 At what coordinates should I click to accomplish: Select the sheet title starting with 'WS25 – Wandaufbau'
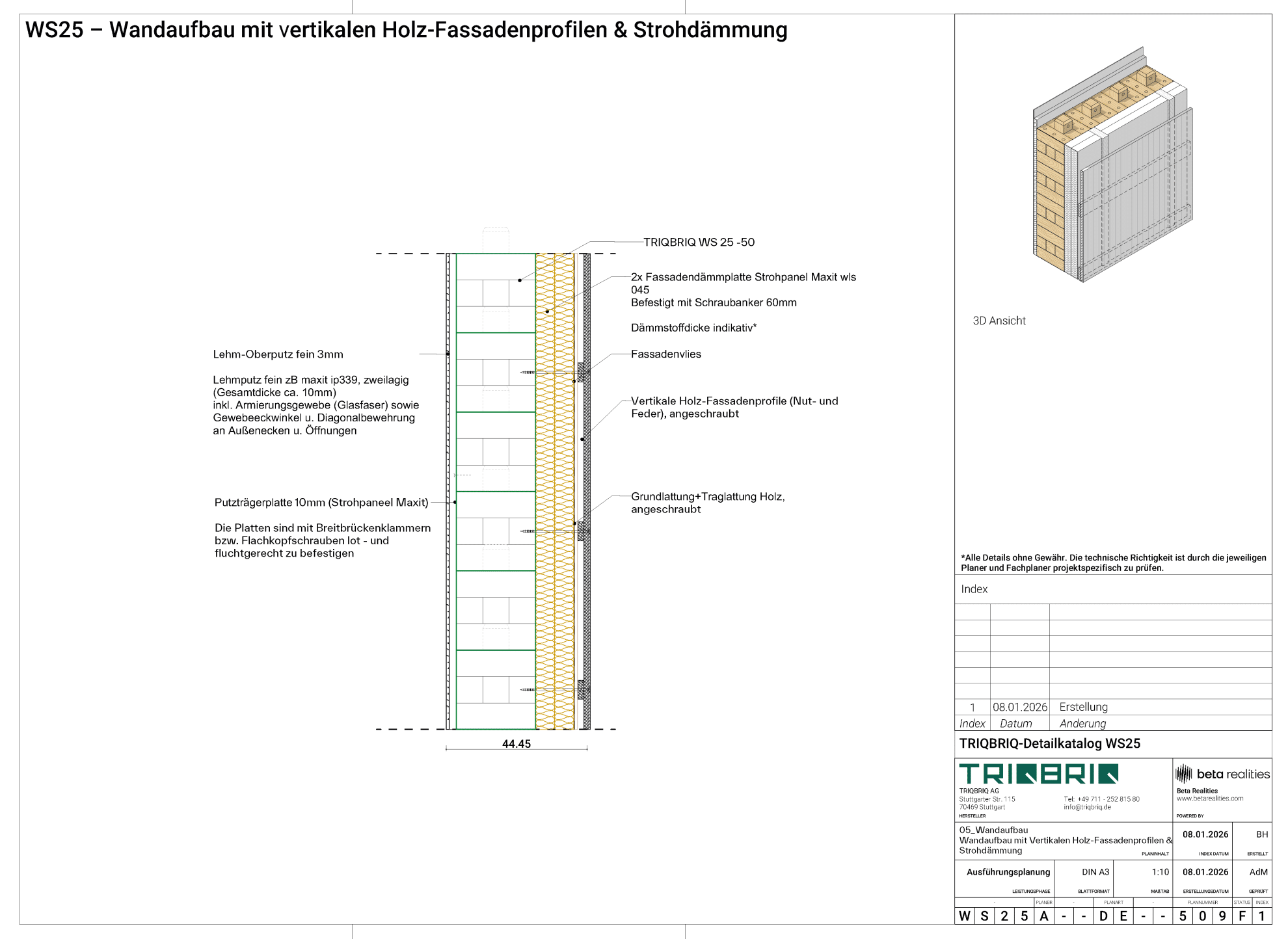pyautogui.click(x=406, y=30)
